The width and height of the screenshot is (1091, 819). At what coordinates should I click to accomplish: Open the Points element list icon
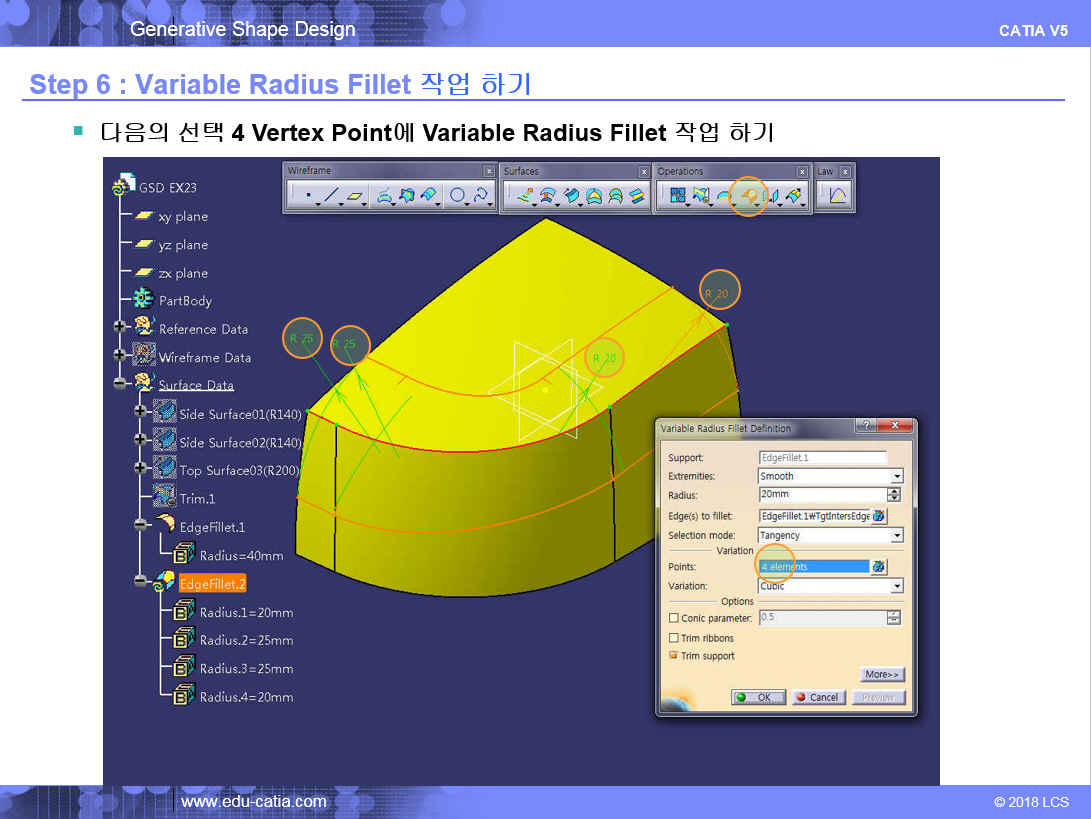click(879, 567)
